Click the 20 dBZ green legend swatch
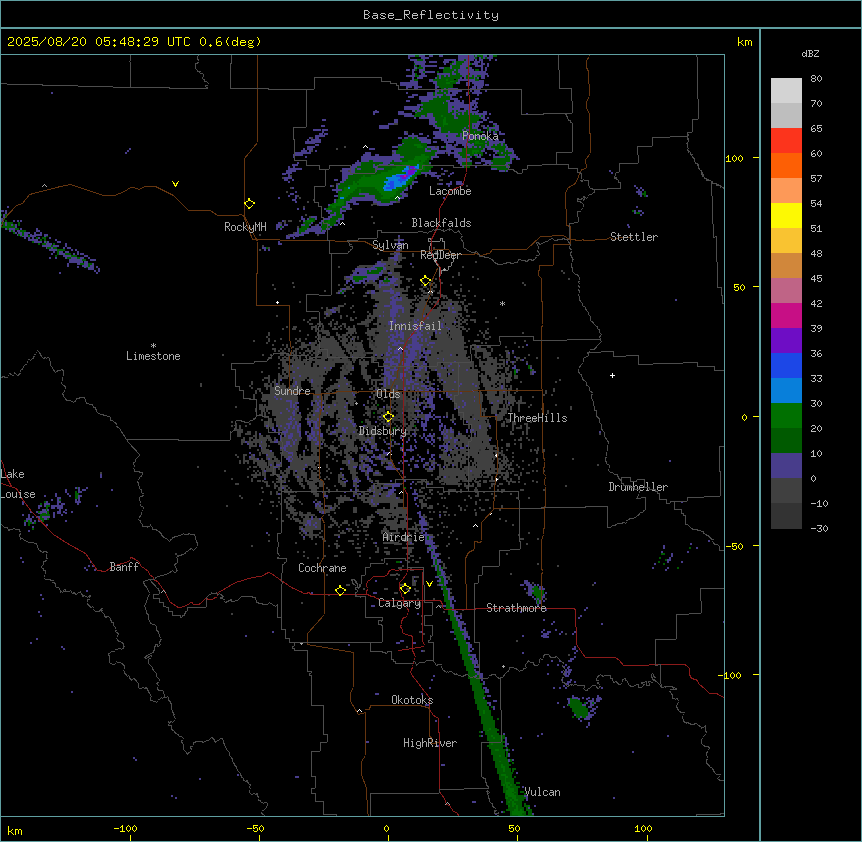 [786, 416]
